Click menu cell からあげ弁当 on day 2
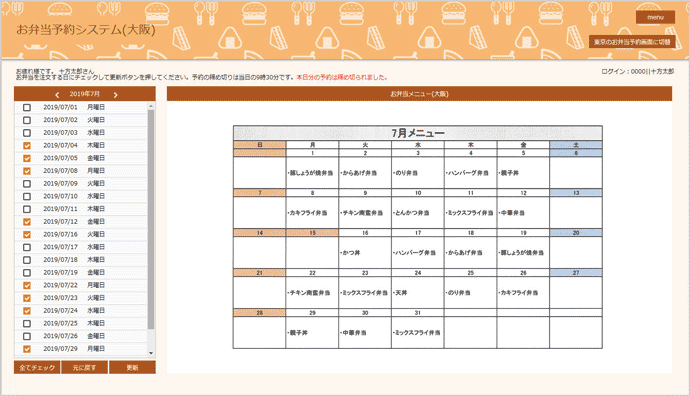 click(365, 173)
